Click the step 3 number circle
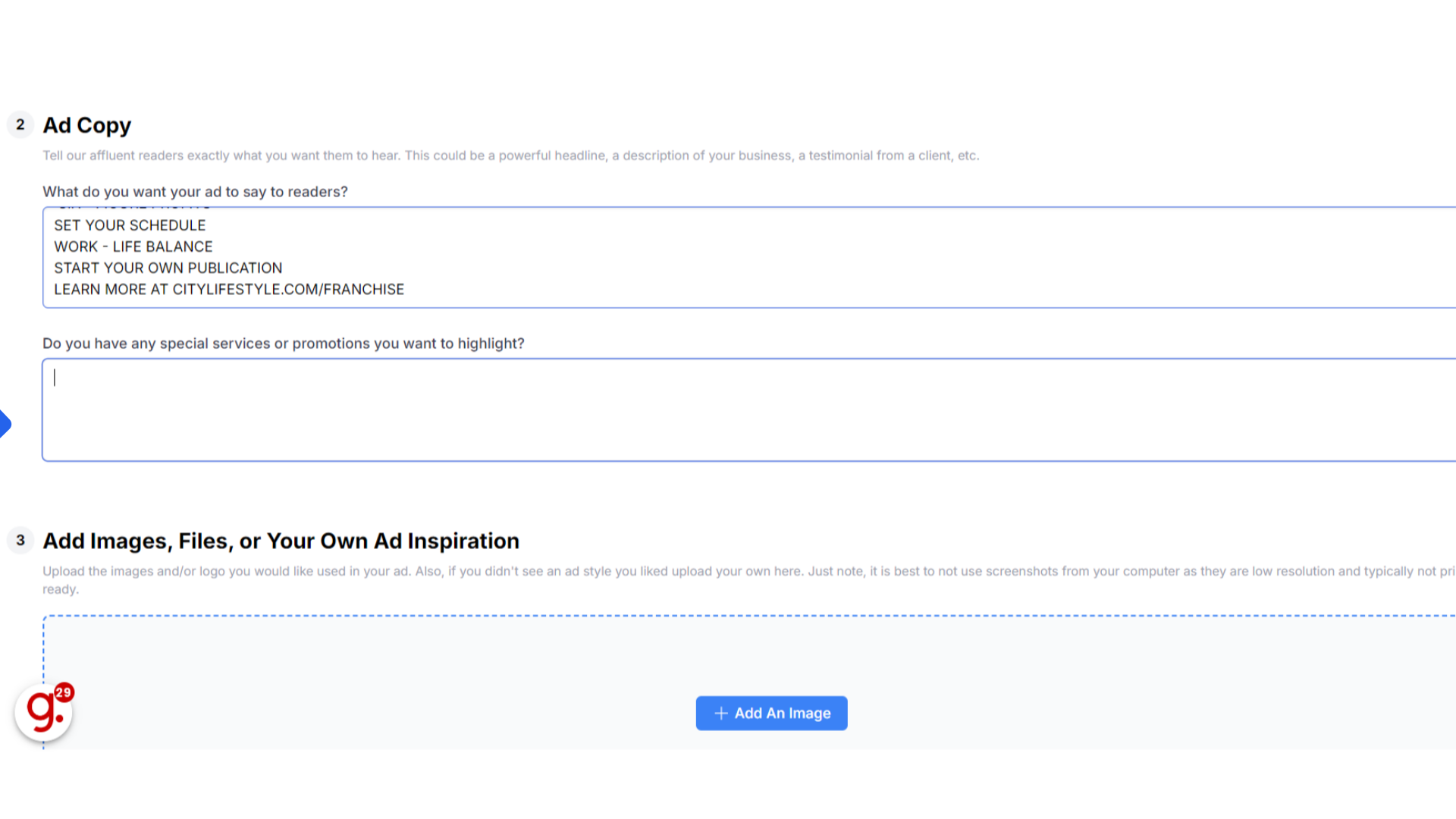Screen dimensions: 1456x819 coord(20,540)
